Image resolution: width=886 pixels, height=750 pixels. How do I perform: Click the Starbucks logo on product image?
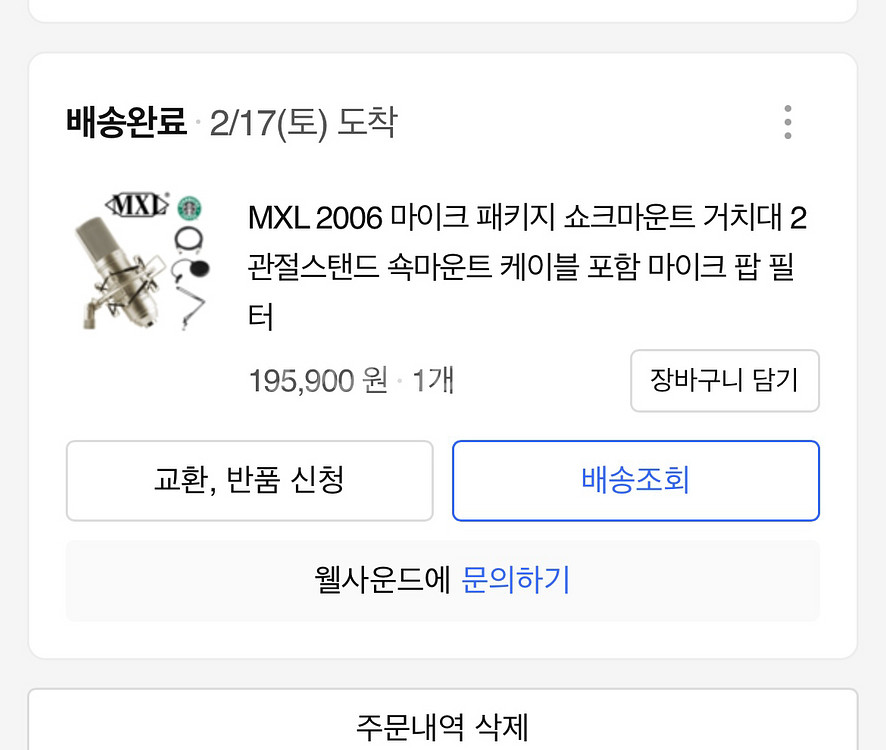(190, 208)
